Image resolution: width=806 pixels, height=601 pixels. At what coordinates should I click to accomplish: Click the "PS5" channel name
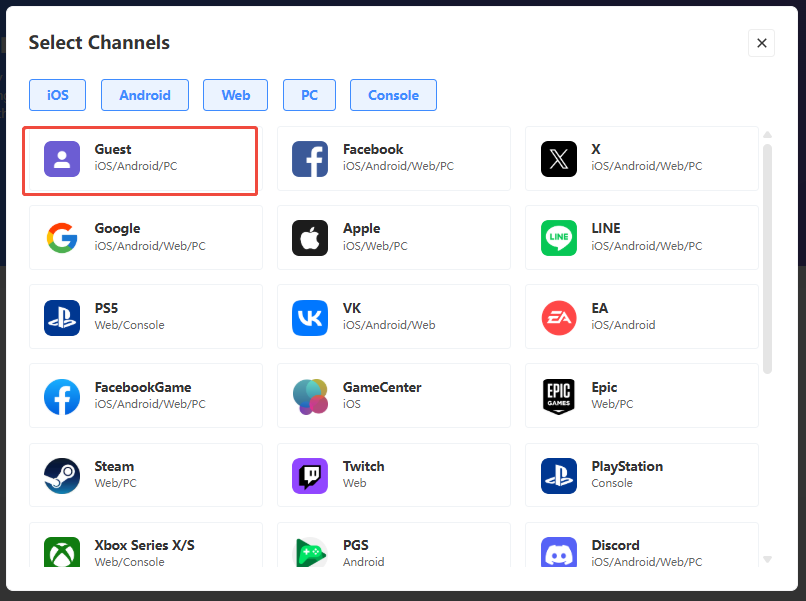click(106, 308)
